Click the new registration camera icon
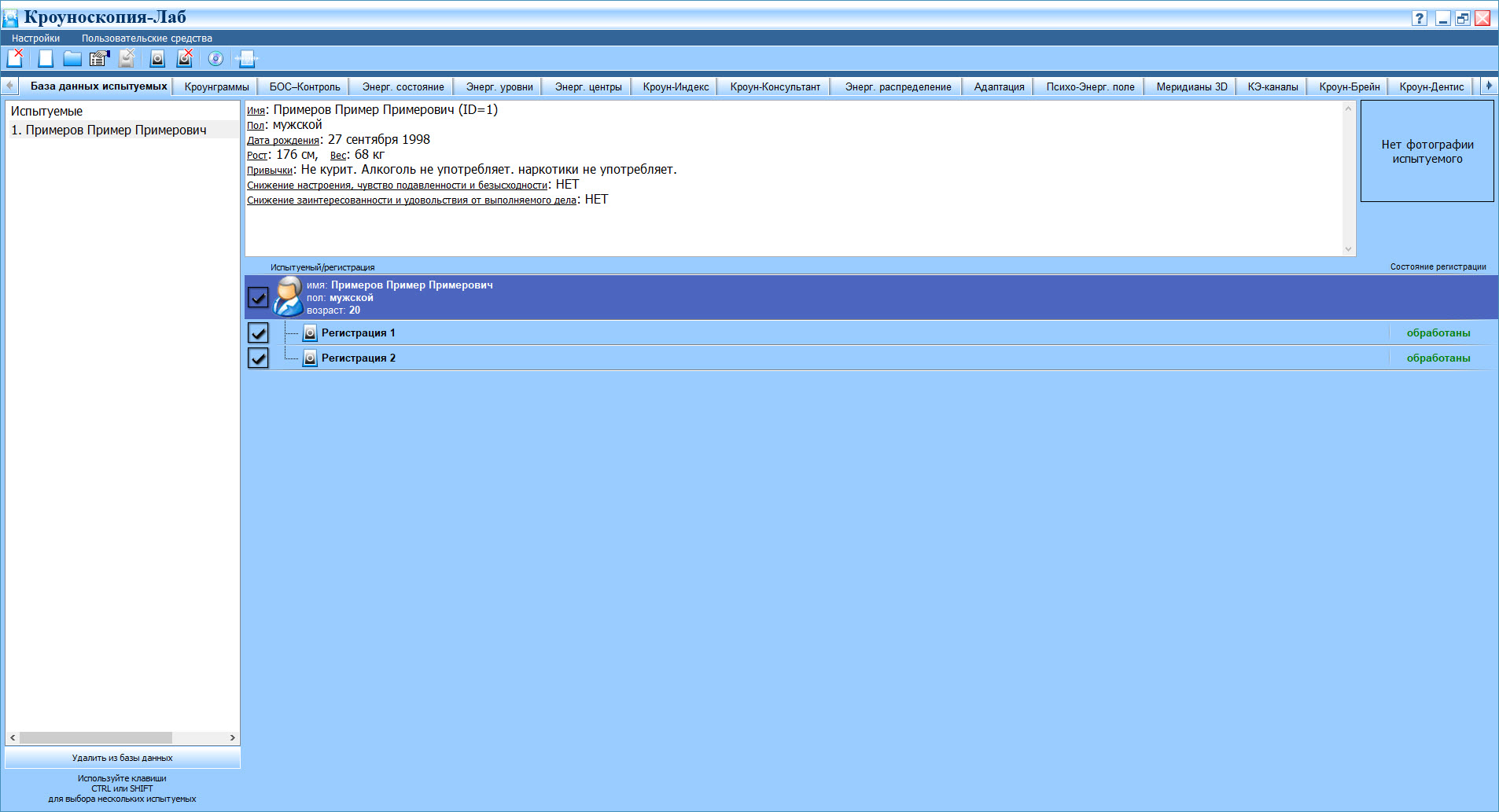 pyautogui.click(x=157, y=58)
